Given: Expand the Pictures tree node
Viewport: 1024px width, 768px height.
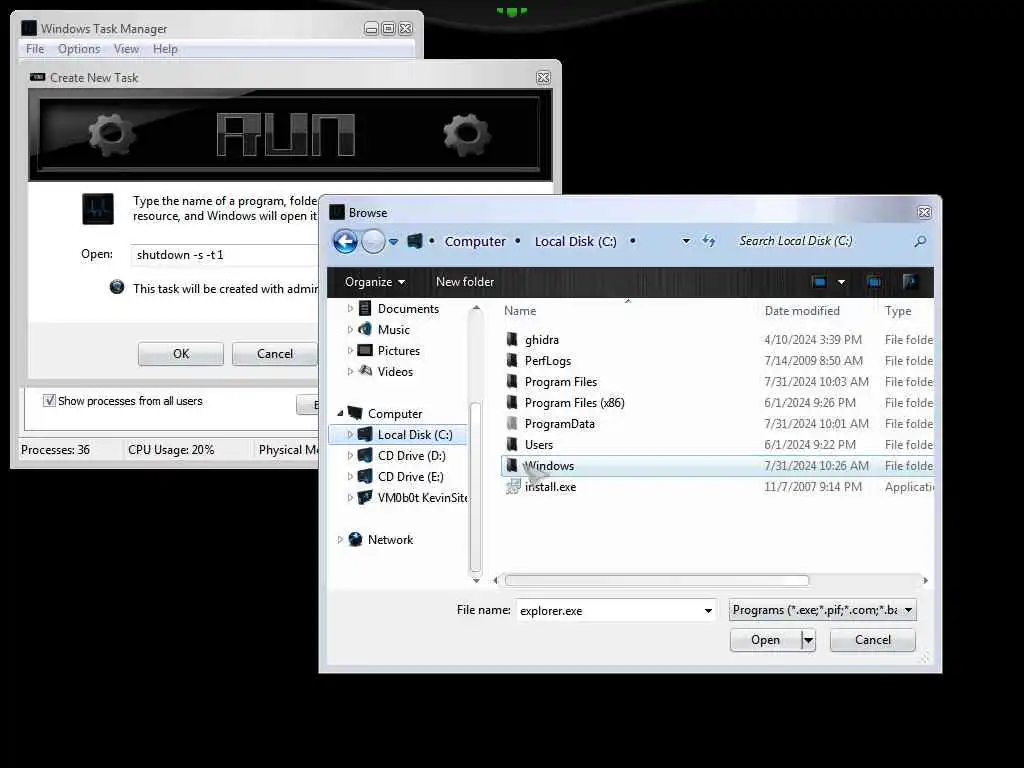Looking at the screenshot, I should [350, 351].
